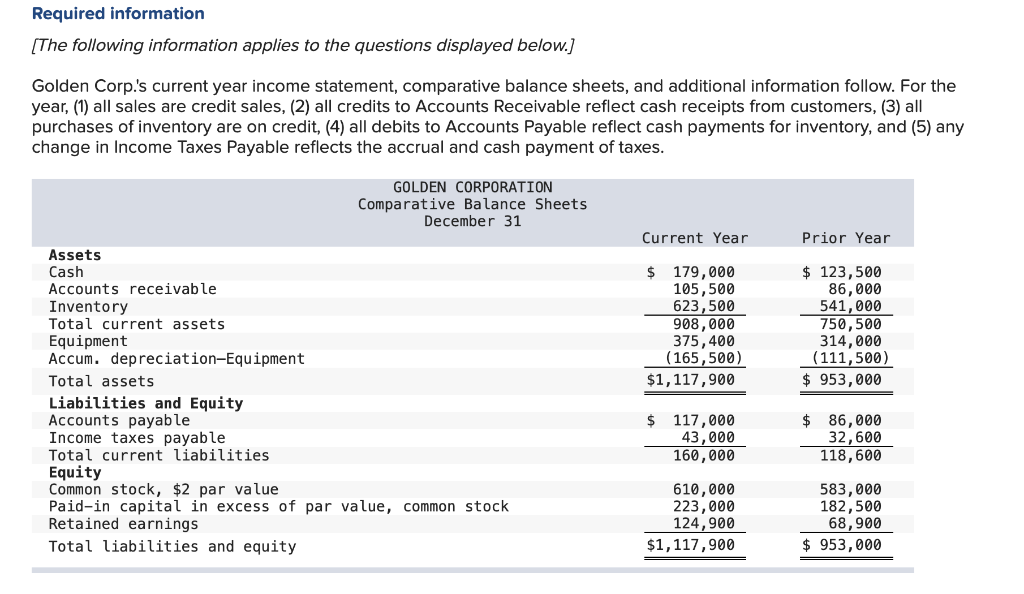Image resolution: width=1024 pixels, height=594 pixels.
Task: Select the GOLDEN CORPORATION title text
Action: [472, 186]
